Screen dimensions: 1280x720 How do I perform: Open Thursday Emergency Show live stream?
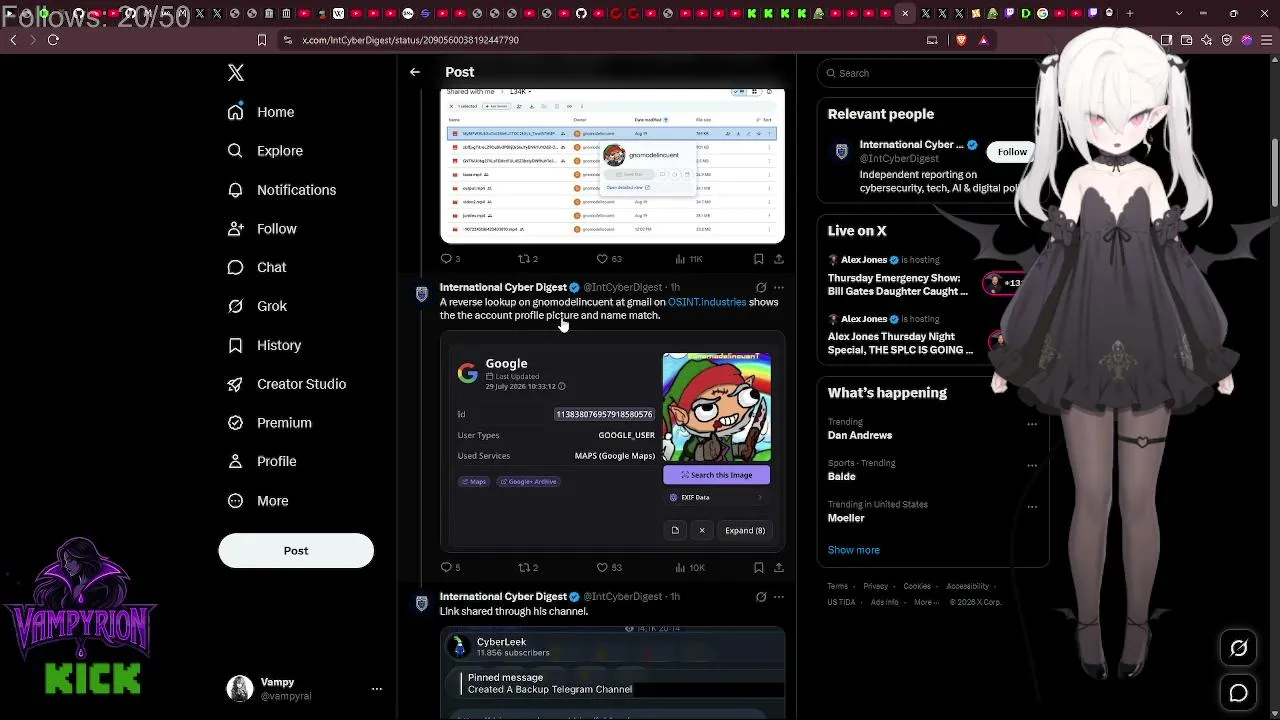[898, 285]
